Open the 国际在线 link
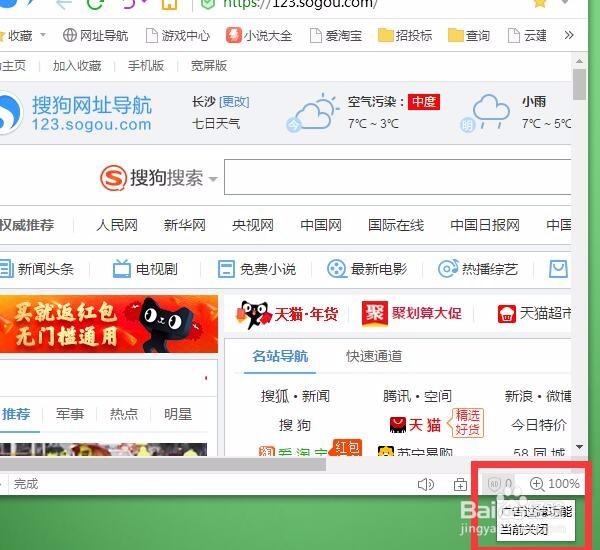 pyautogui.click(x=396, y=225)
